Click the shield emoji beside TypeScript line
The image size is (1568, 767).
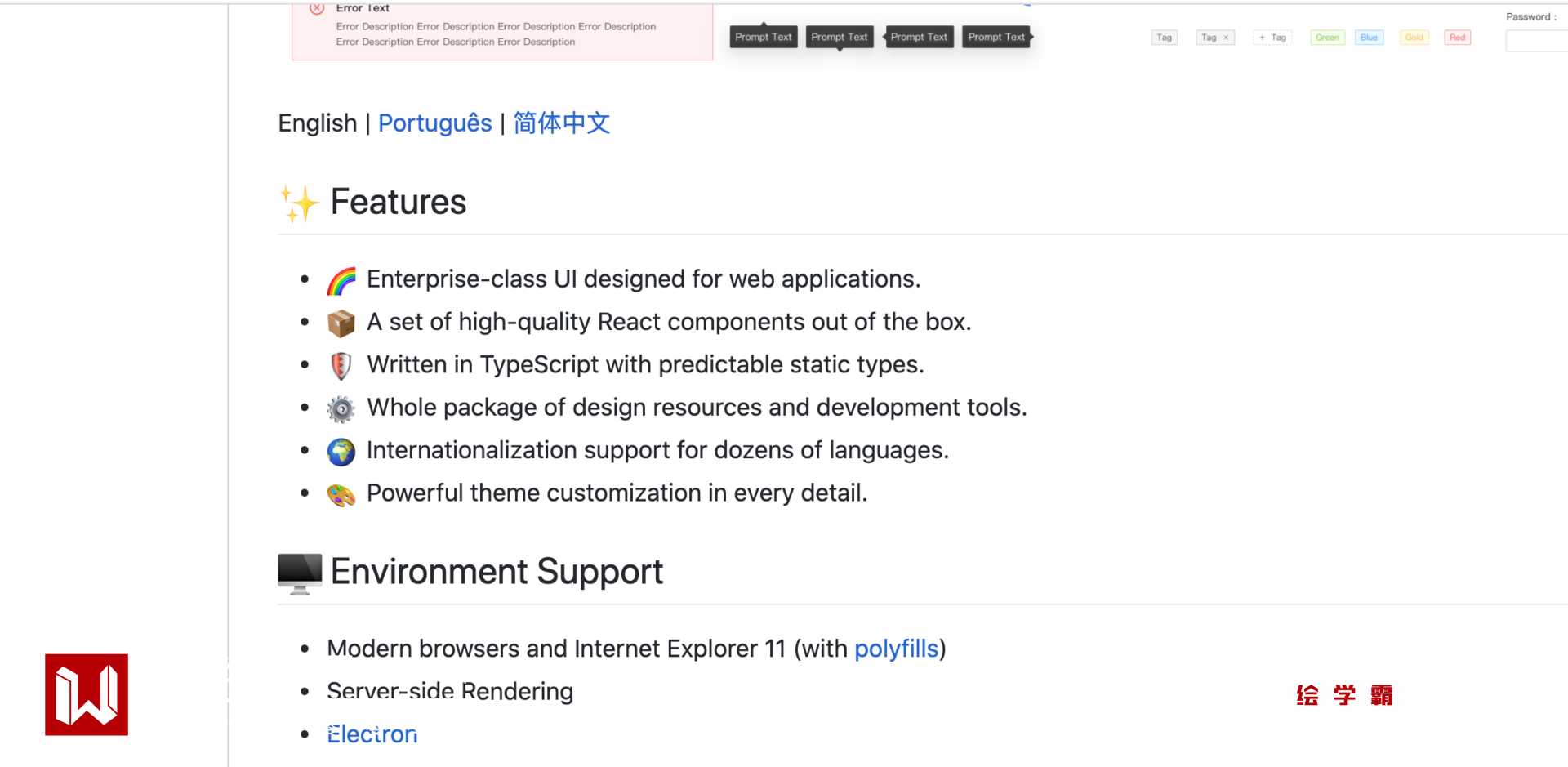pos(341,366)
